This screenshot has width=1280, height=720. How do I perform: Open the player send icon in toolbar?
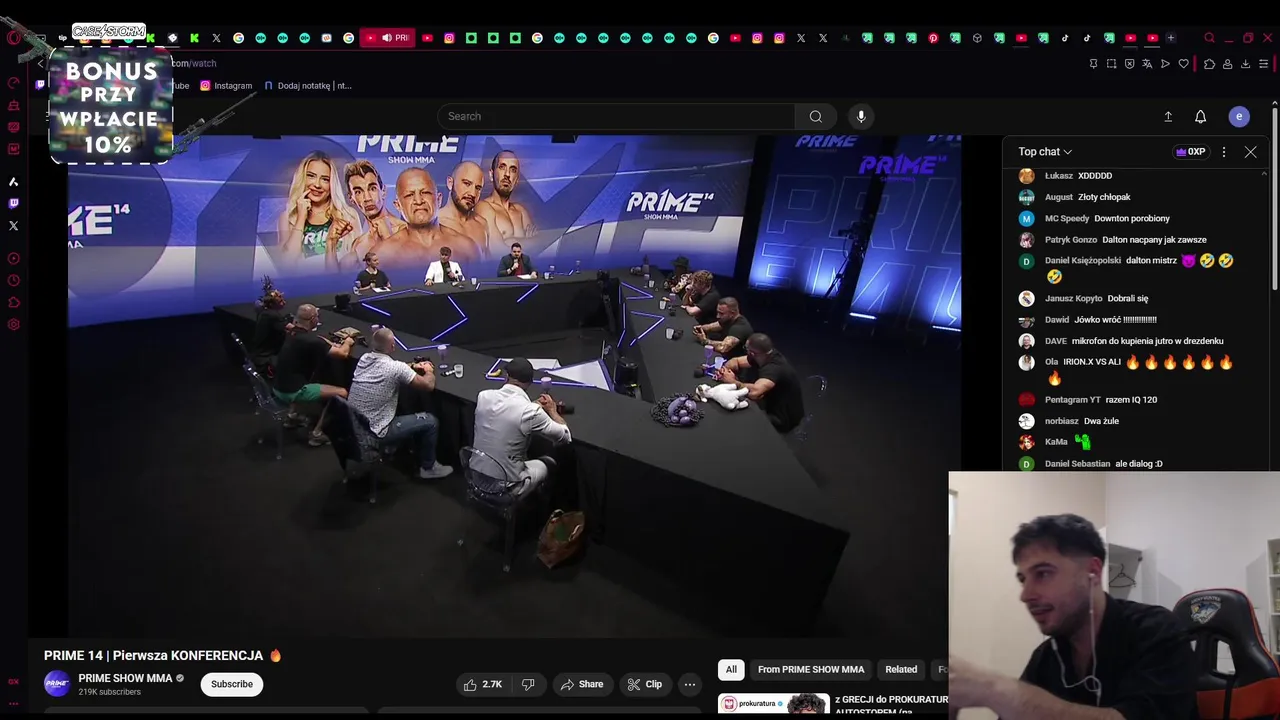(x=1165, y=64)
